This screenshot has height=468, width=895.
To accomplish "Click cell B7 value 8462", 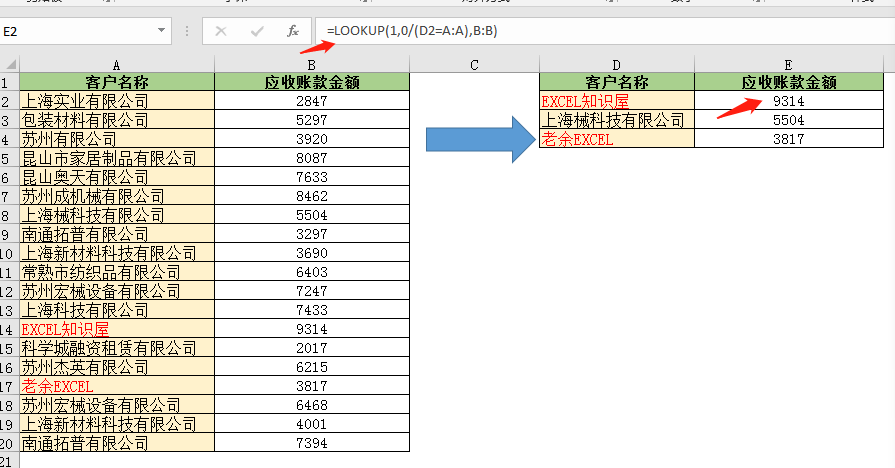I will click(312, 196).
